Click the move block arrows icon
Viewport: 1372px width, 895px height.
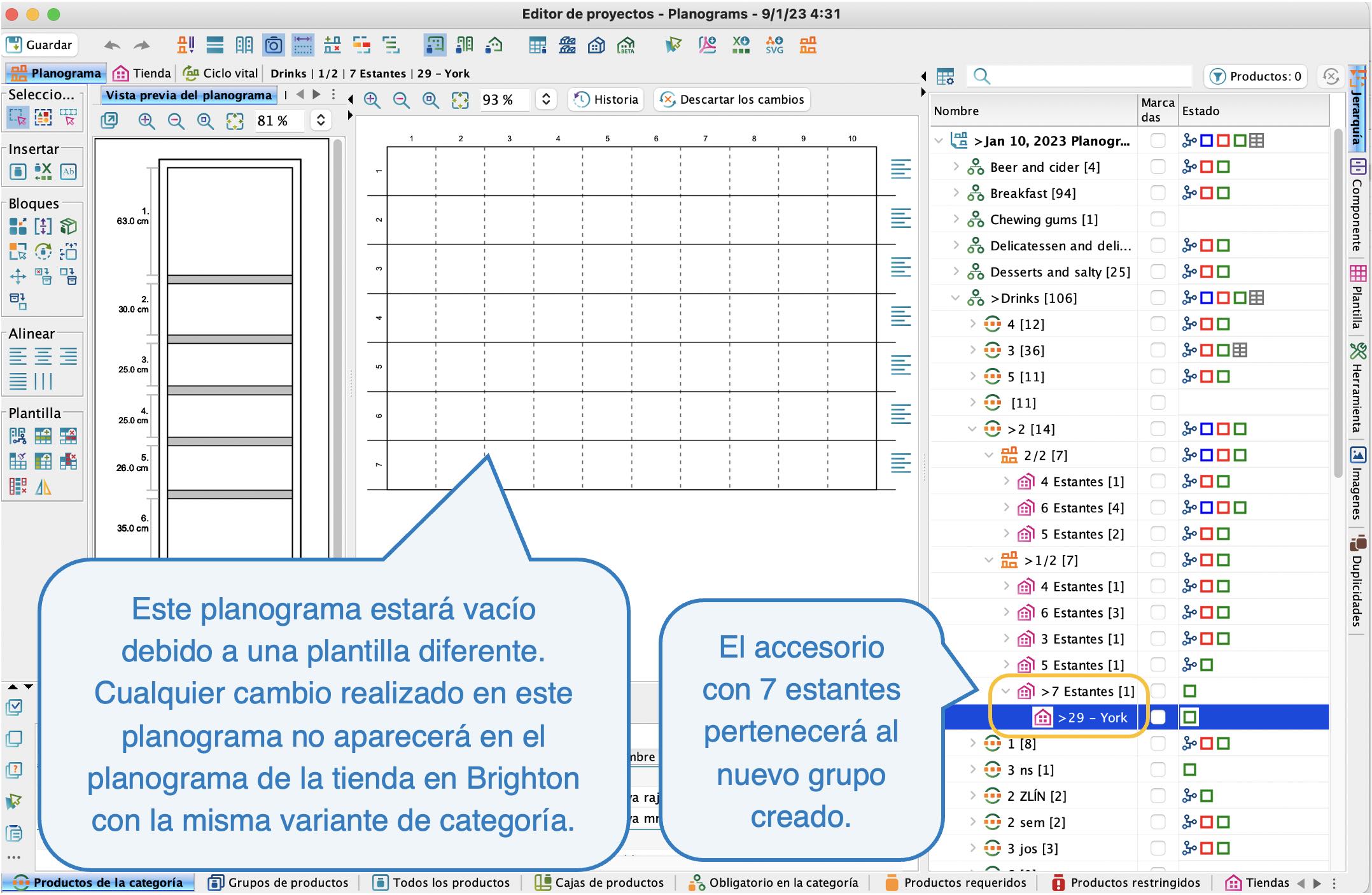(x=18, y=276)
